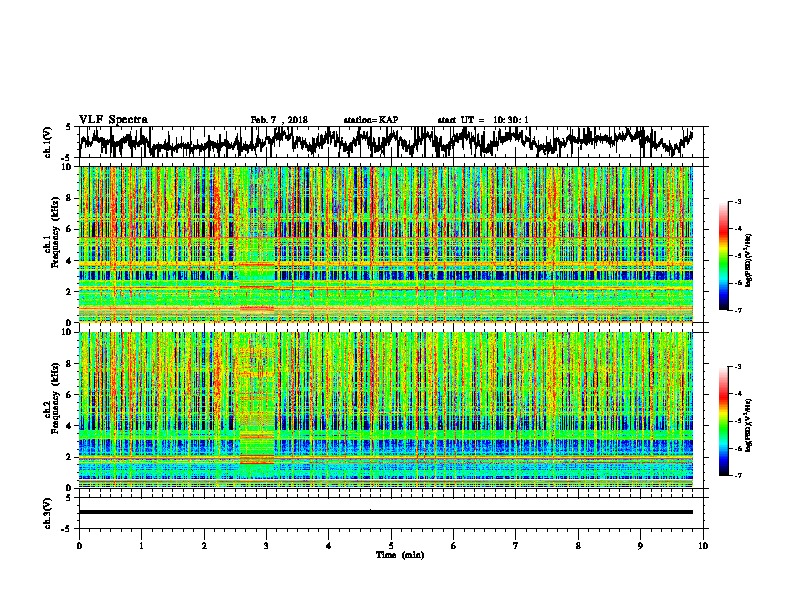Click time axis tick label "9"
Viewport: 792px width, 612px height.
(x=640, y=546)
